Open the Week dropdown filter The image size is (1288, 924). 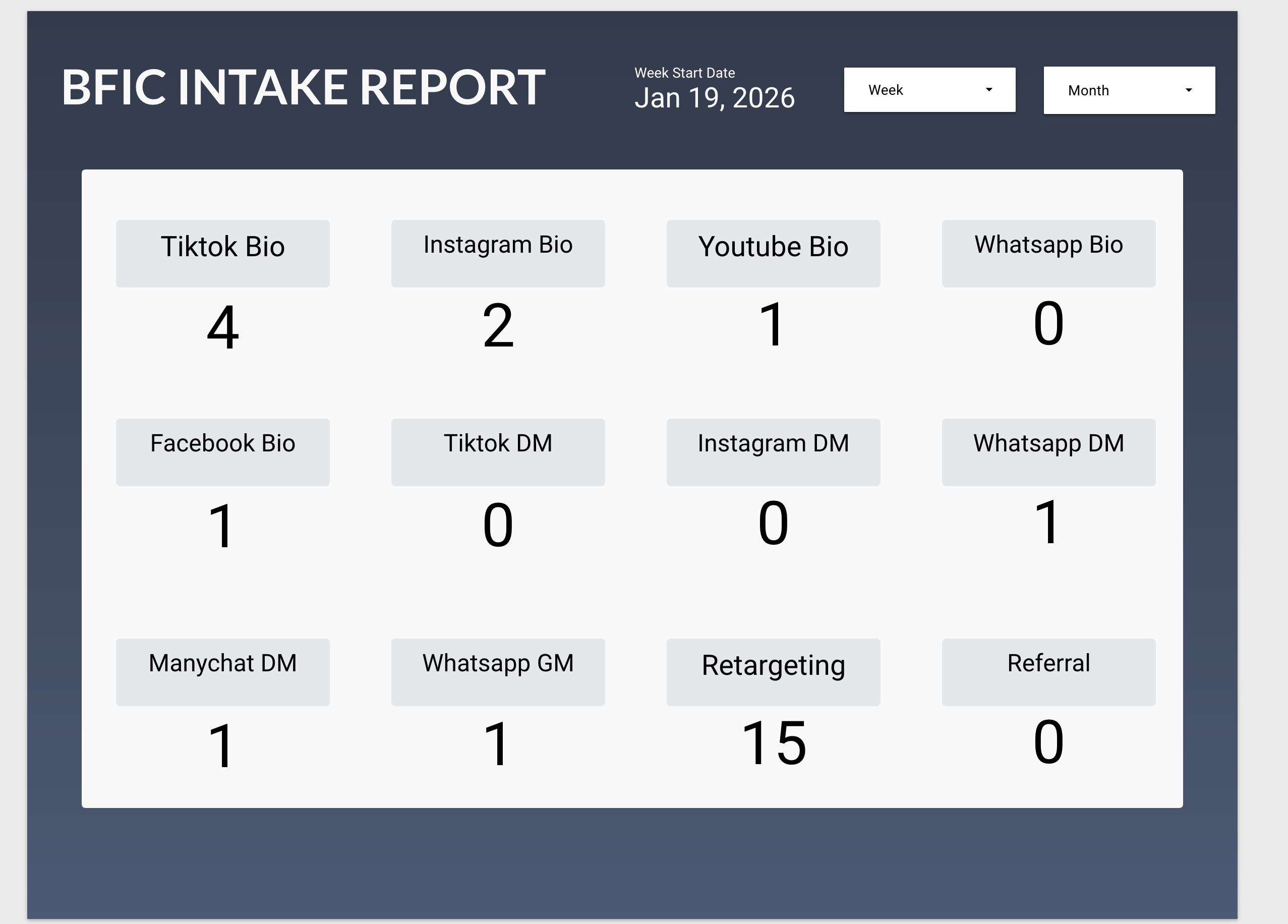[929, 90]
